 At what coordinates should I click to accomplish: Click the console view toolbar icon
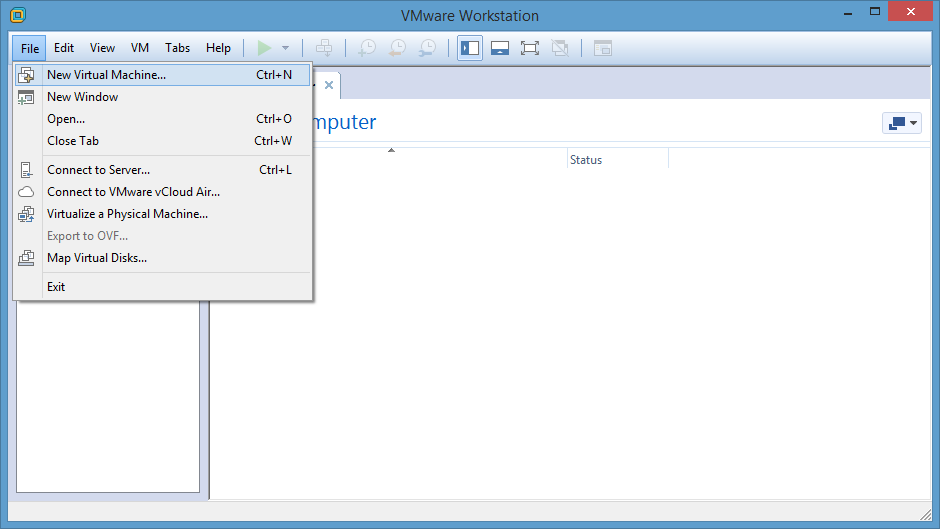602,48
